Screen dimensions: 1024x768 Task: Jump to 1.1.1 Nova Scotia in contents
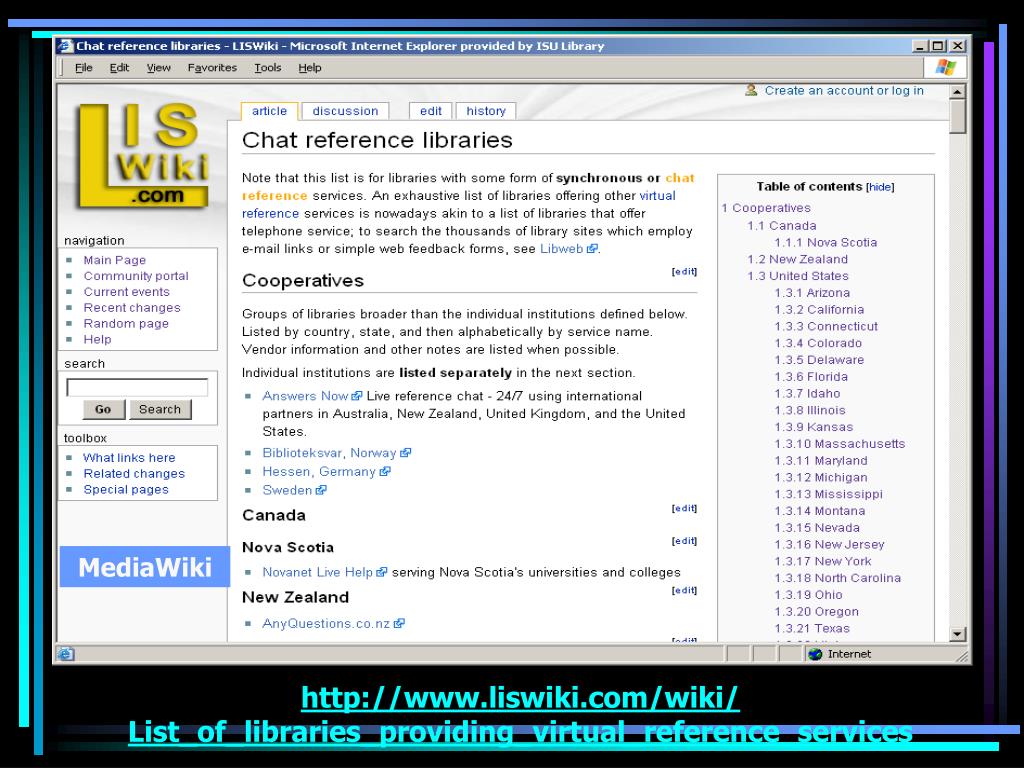coord(825,242)
